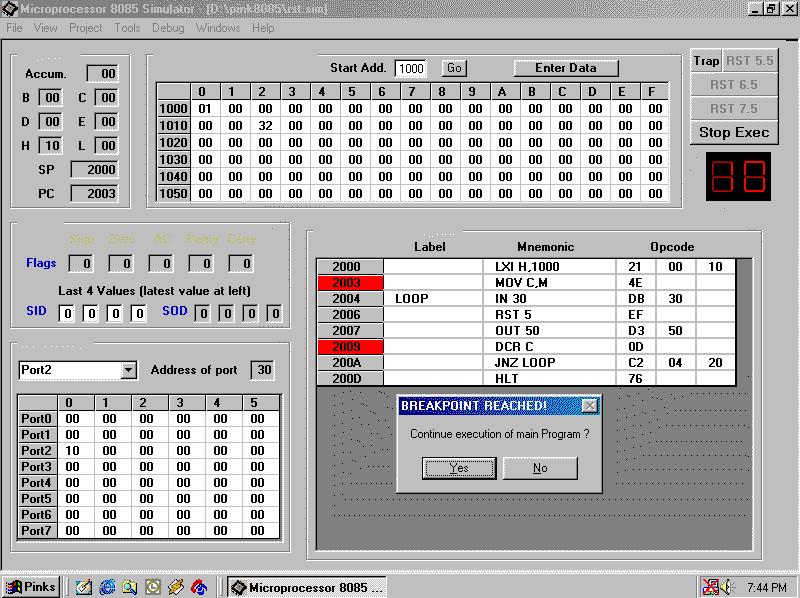800x598 pixels.
Task: Click the volume speaker tray icon
Action: [726, 587]
